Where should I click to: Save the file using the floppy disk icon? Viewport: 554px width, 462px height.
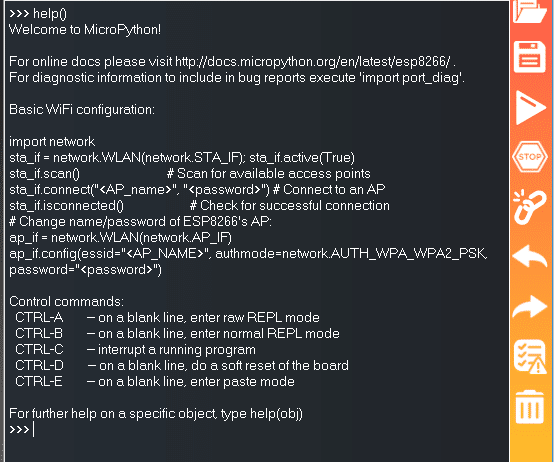coord(529,57)
